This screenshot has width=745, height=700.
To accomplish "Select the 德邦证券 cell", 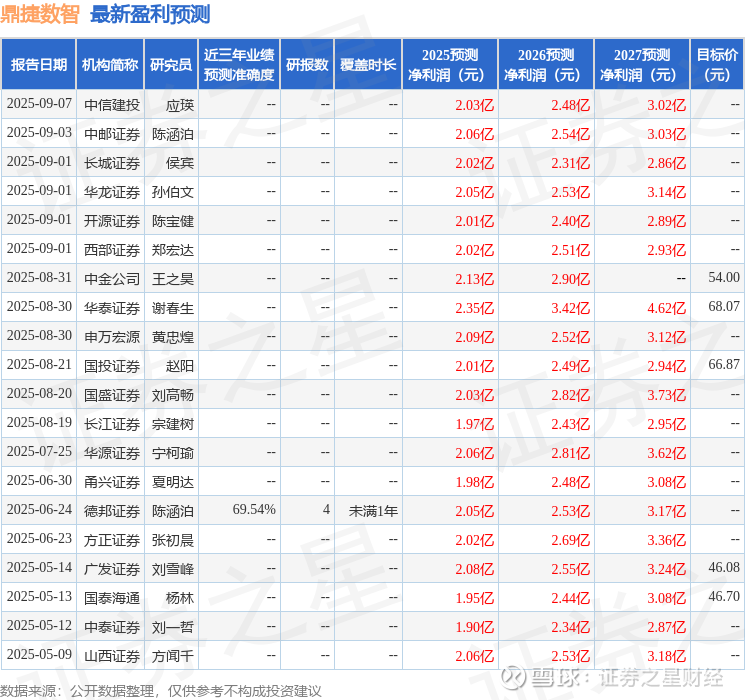I will (112, 511).
